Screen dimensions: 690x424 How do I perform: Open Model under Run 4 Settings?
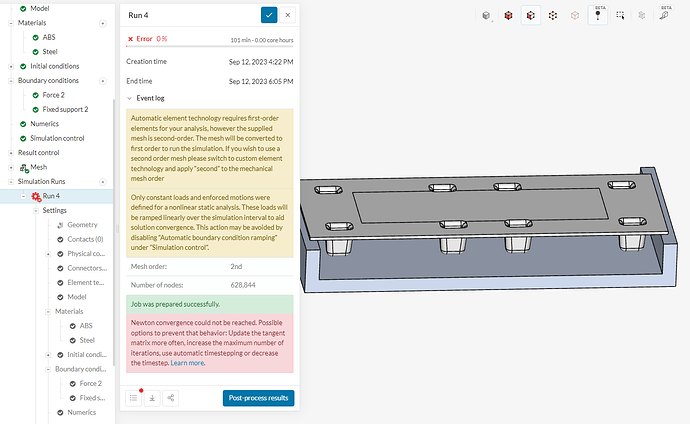coord(77,297)
